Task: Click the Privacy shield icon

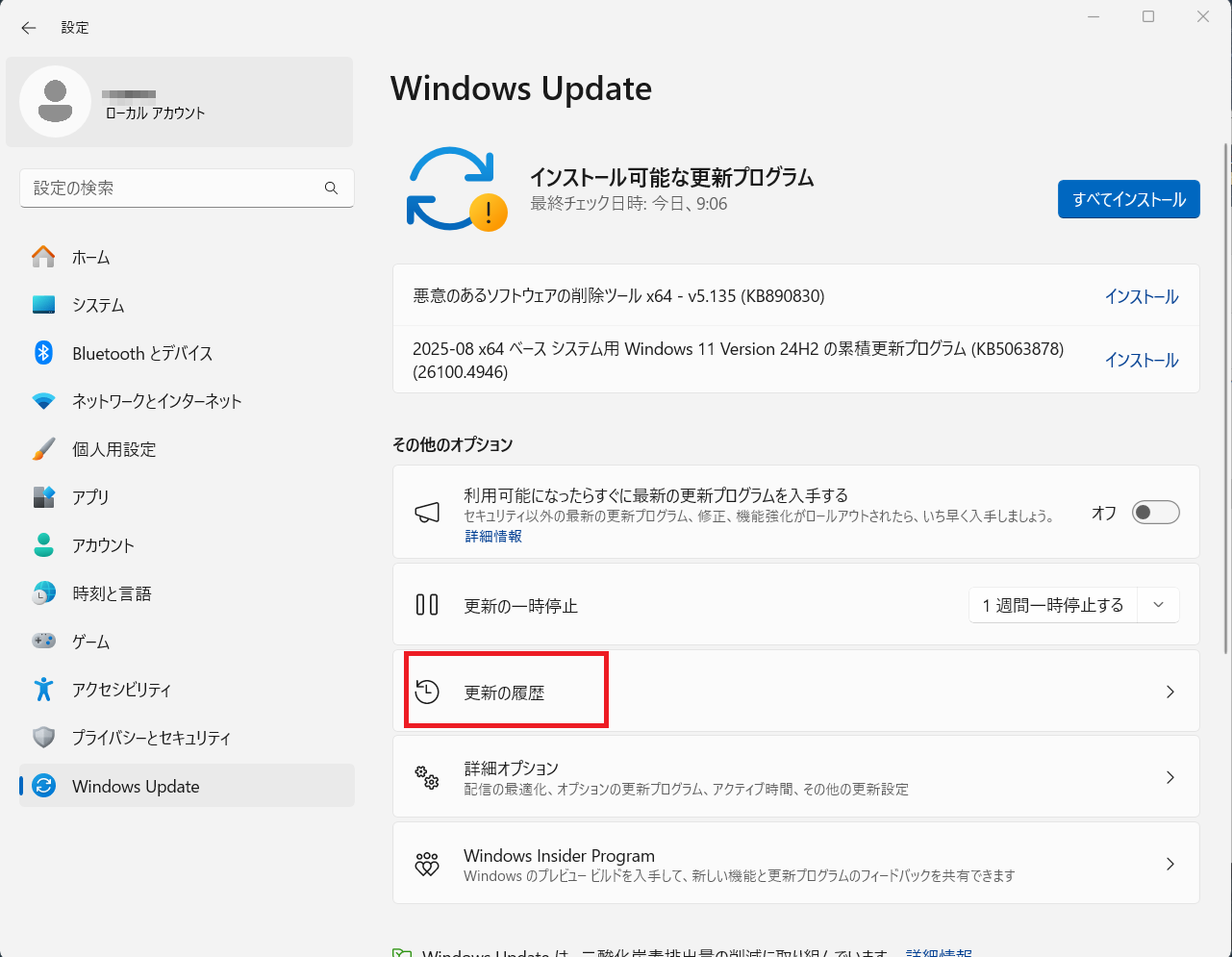Action: pos(43,738)
